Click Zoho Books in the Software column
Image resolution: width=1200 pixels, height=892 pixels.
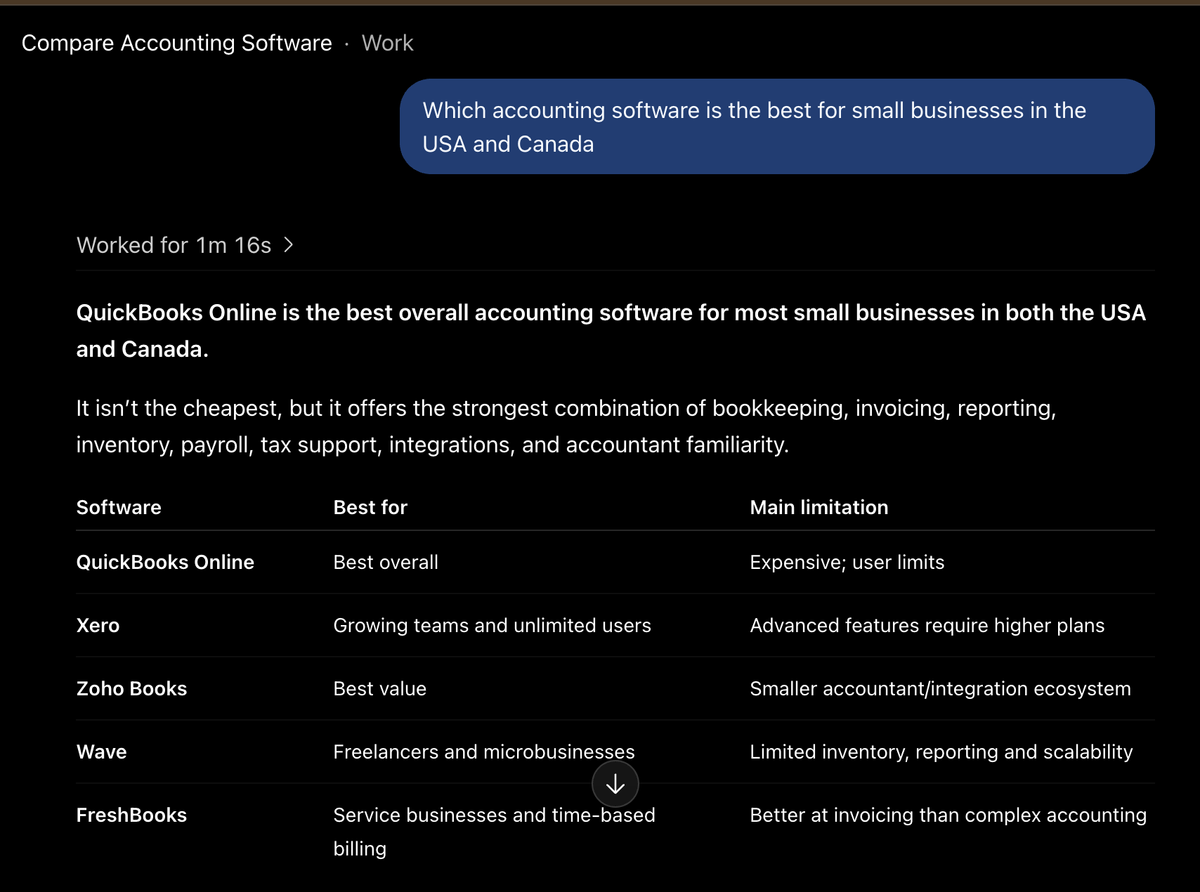tap(132, 688)
